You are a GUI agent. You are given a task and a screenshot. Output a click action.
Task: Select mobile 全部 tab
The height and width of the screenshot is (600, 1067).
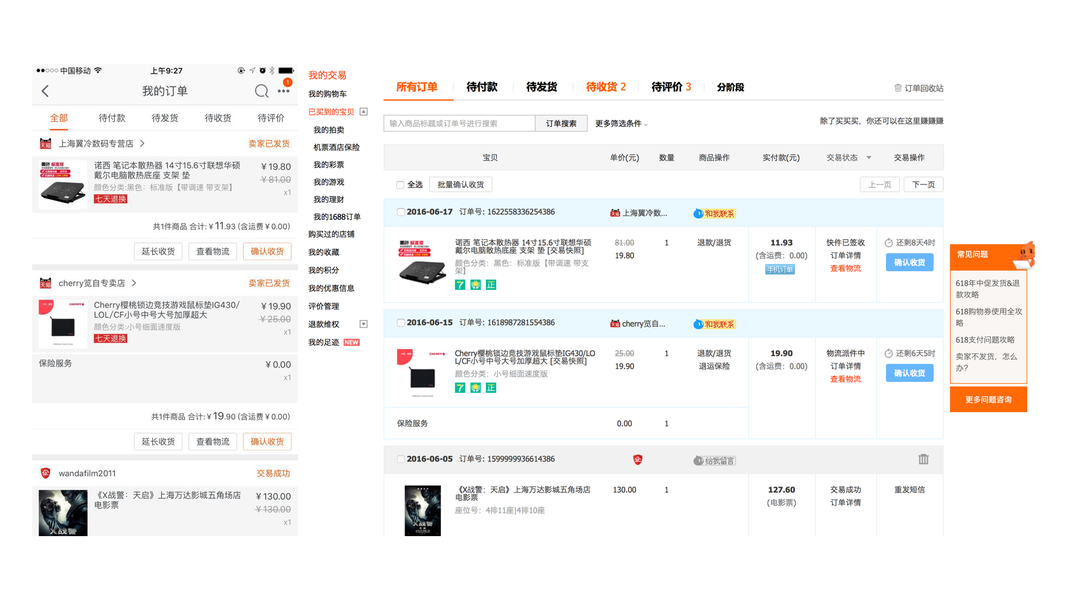click(x=59, y=118)
